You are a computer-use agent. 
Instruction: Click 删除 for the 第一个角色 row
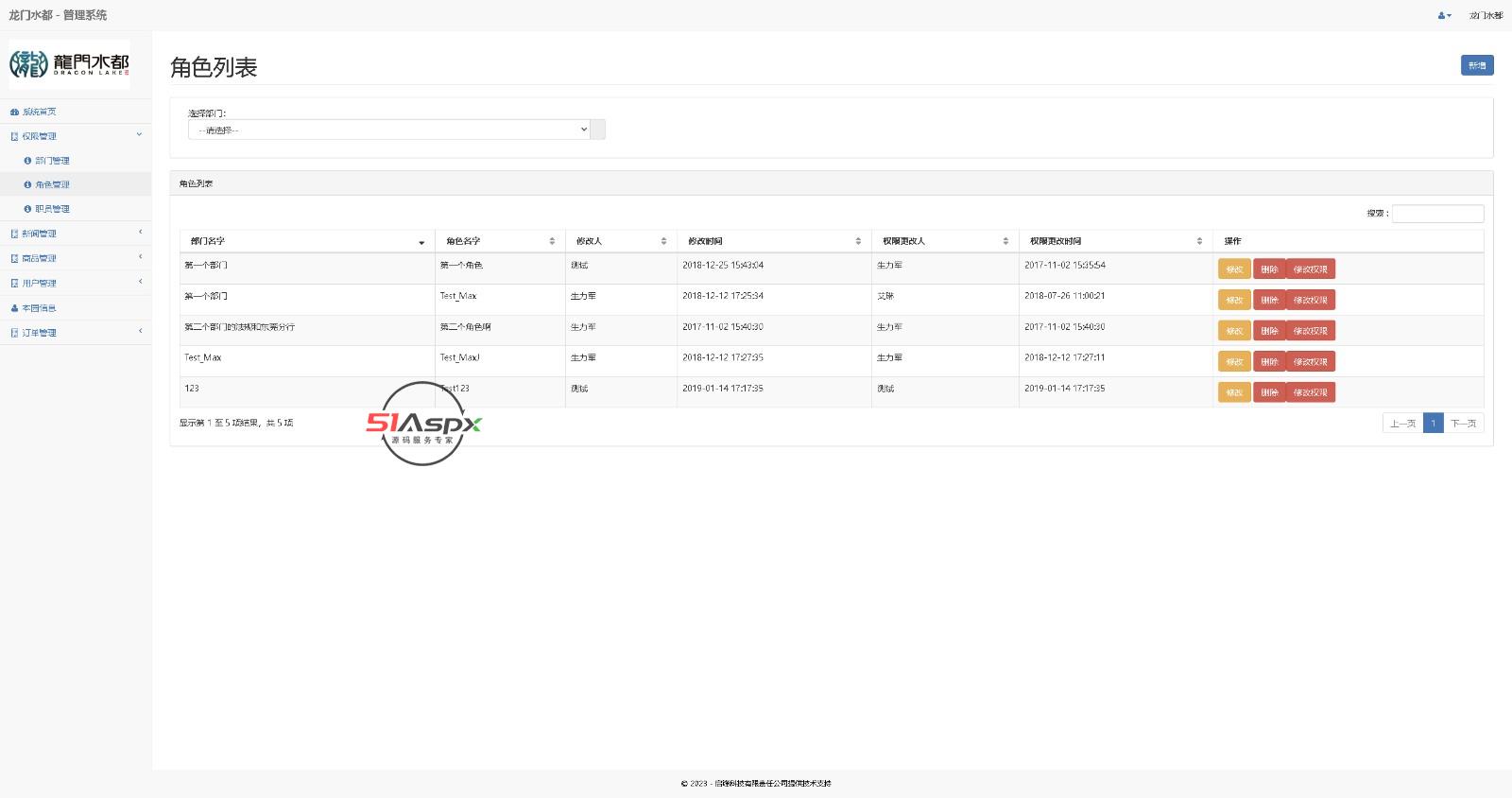pyautogui.click(x=1269, y=269)
